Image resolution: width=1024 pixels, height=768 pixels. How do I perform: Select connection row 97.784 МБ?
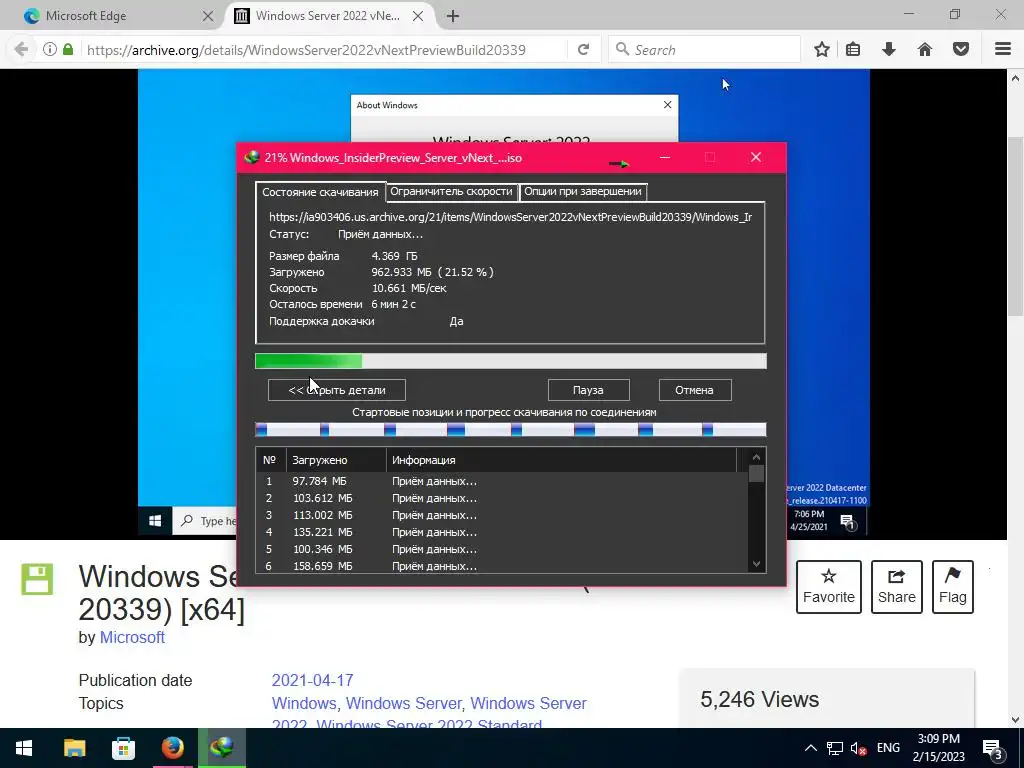[x=502, y=481]
